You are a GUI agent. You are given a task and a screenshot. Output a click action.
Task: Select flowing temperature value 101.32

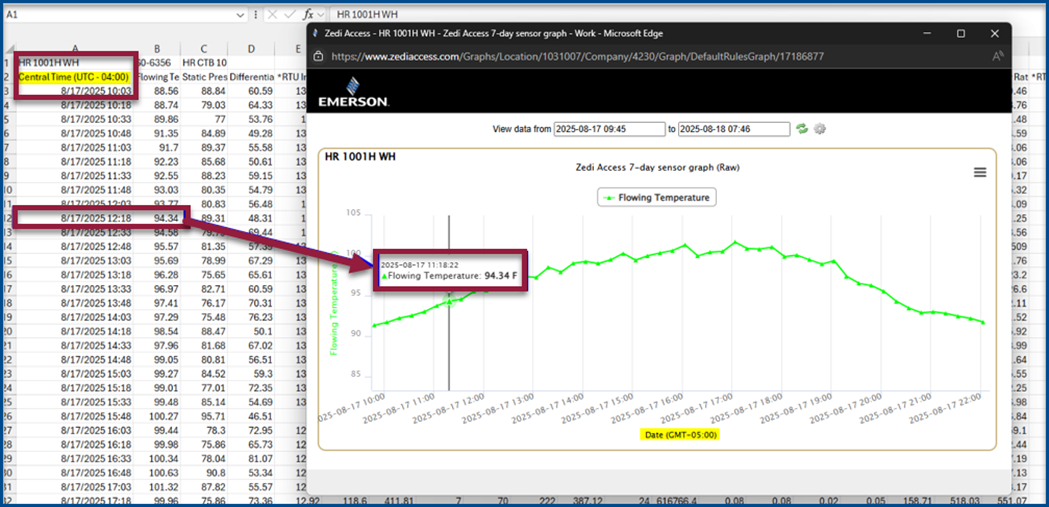pyautogui.click(x=157, y=486)
